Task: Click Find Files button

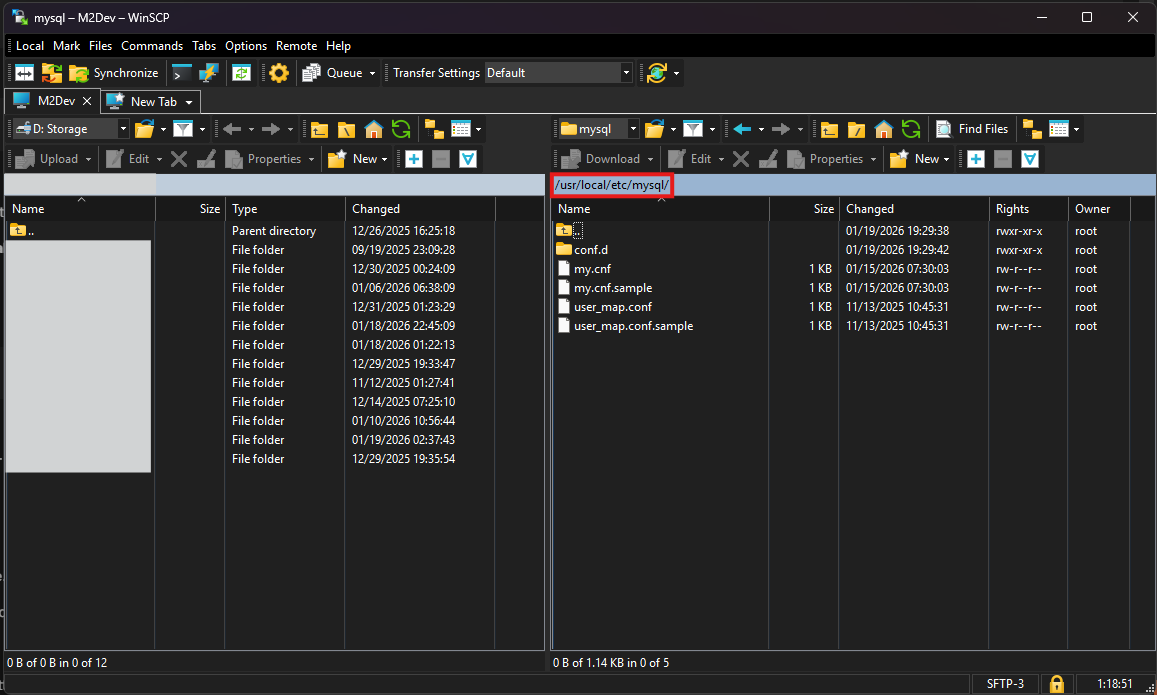Action: click(x=971, y=129)
